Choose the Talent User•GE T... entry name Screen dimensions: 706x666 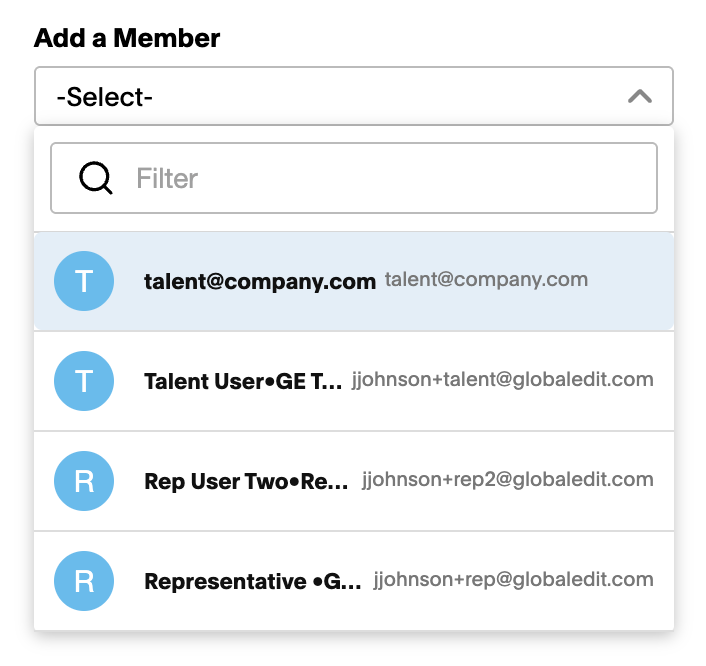click(243, 381)
